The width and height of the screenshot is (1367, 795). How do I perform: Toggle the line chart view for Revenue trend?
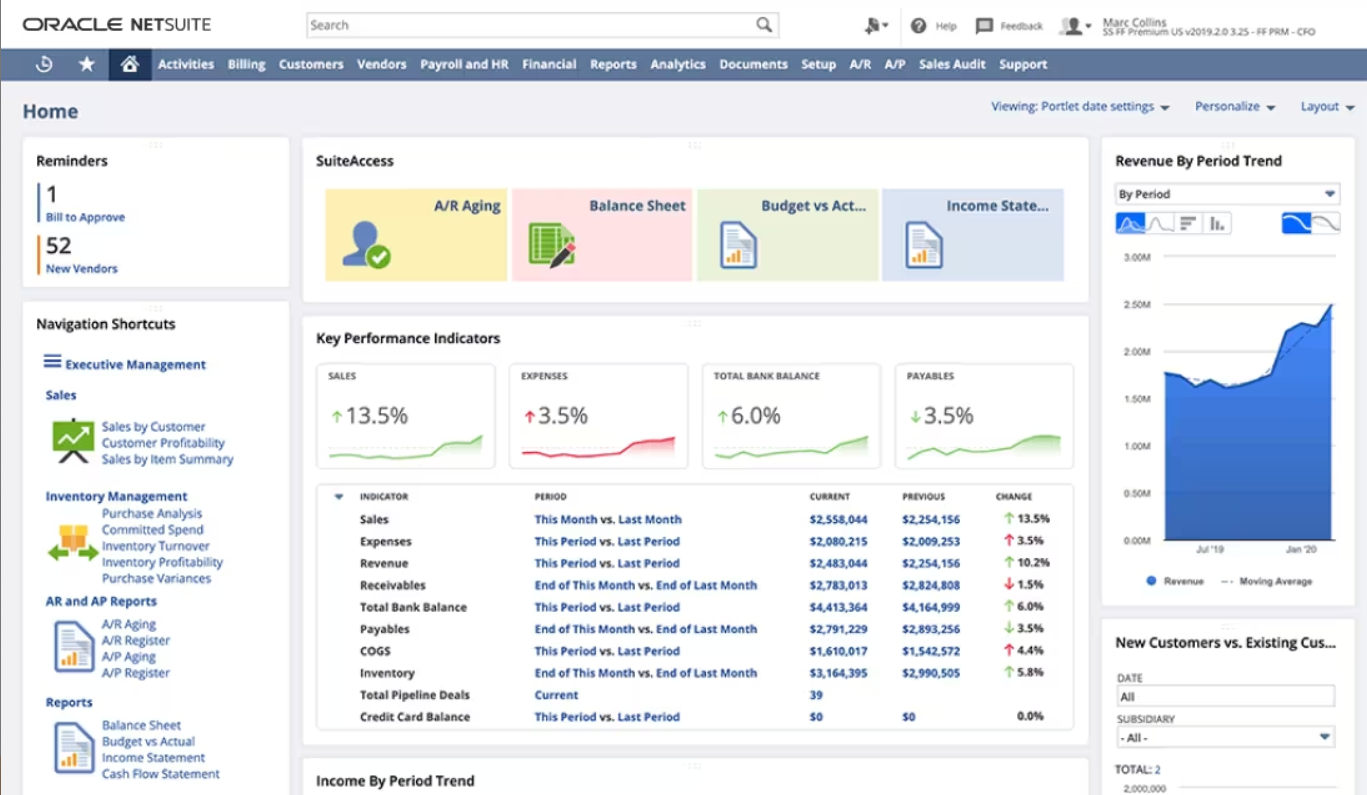pyautogui.click(x=1158, y=223)
